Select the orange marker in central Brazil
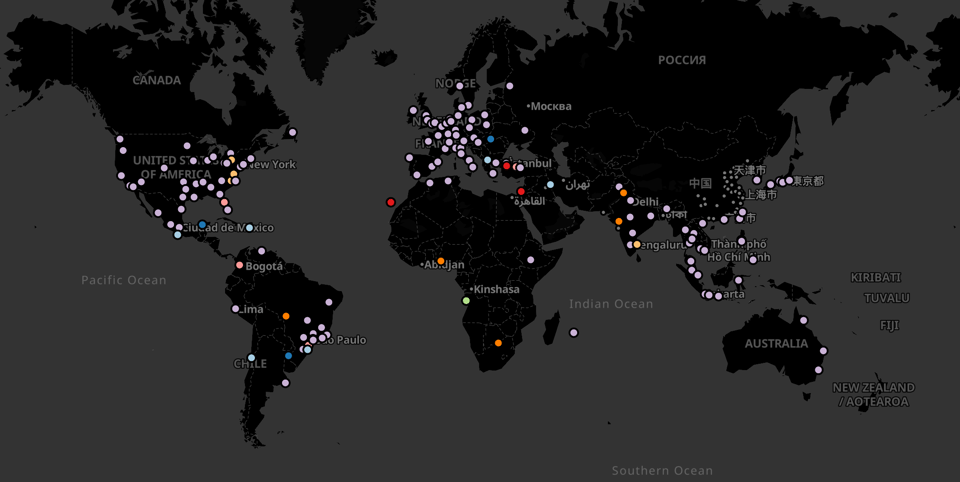The width and height of the screenshot is (960, 482). (286, 316)
